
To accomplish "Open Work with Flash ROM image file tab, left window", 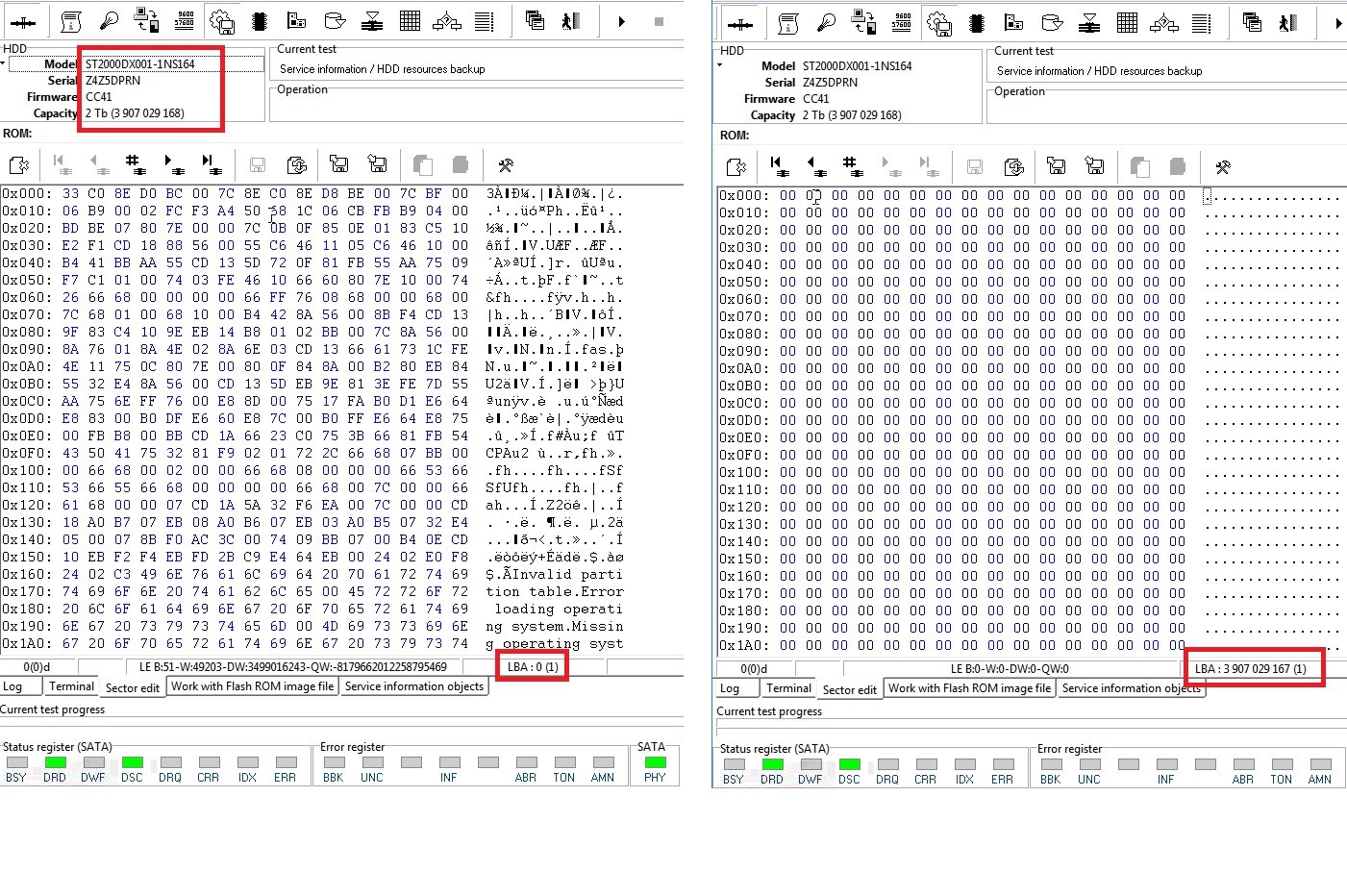I will 253,686.
